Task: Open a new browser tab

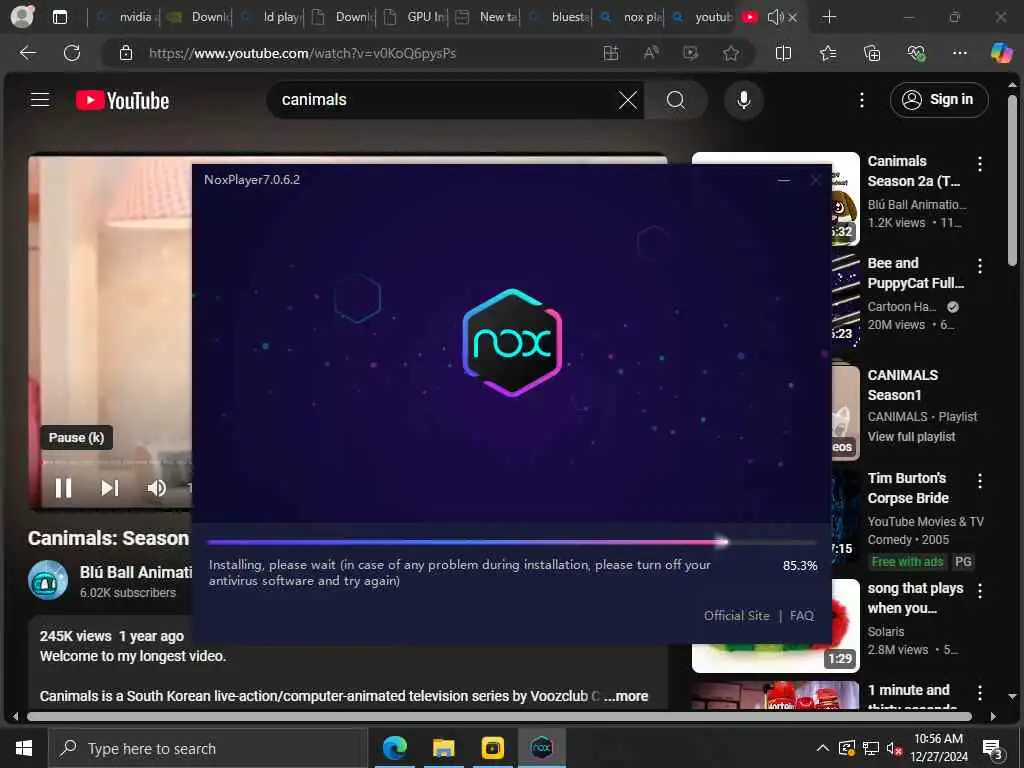Action: [x=829, y=17]
